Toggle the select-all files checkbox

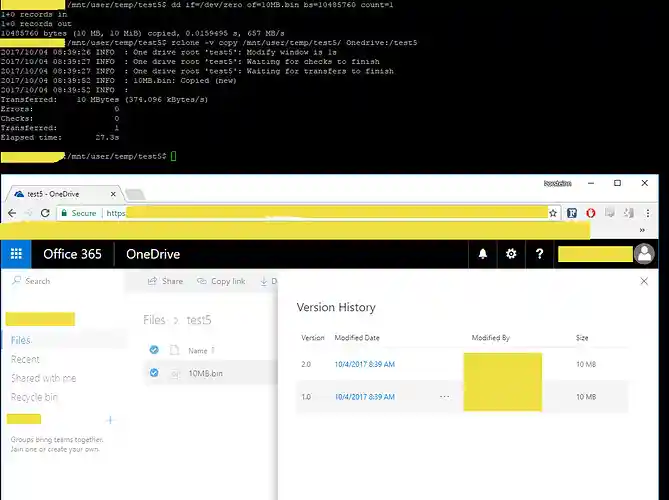[x=154, y=350]
